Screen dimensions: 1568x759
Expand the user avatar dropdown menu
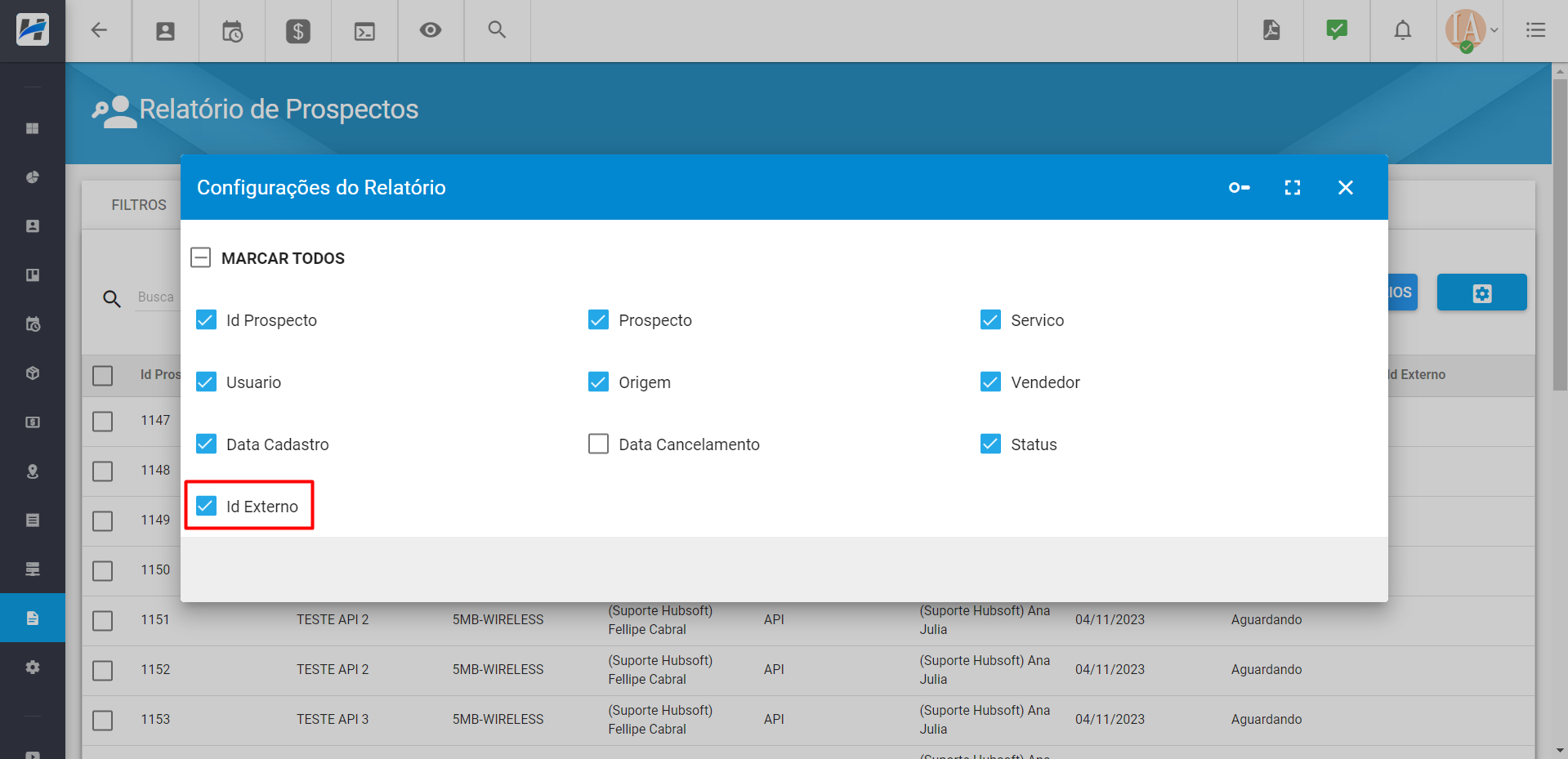1472,31
